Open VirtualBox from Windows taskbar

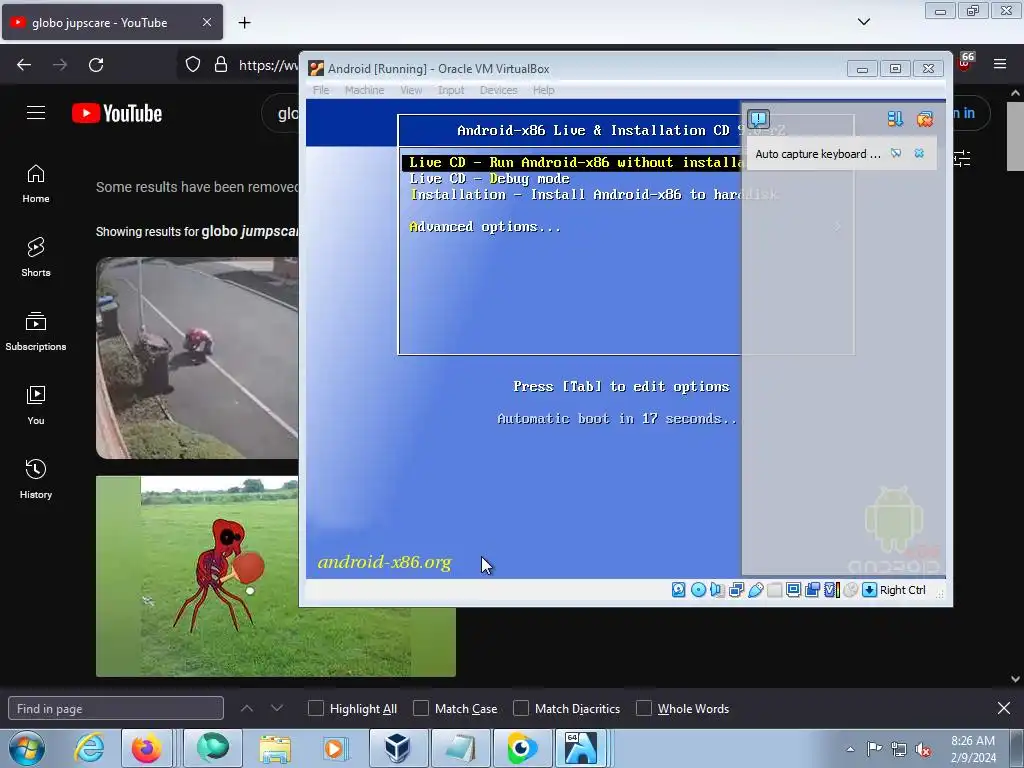point(397,748)
